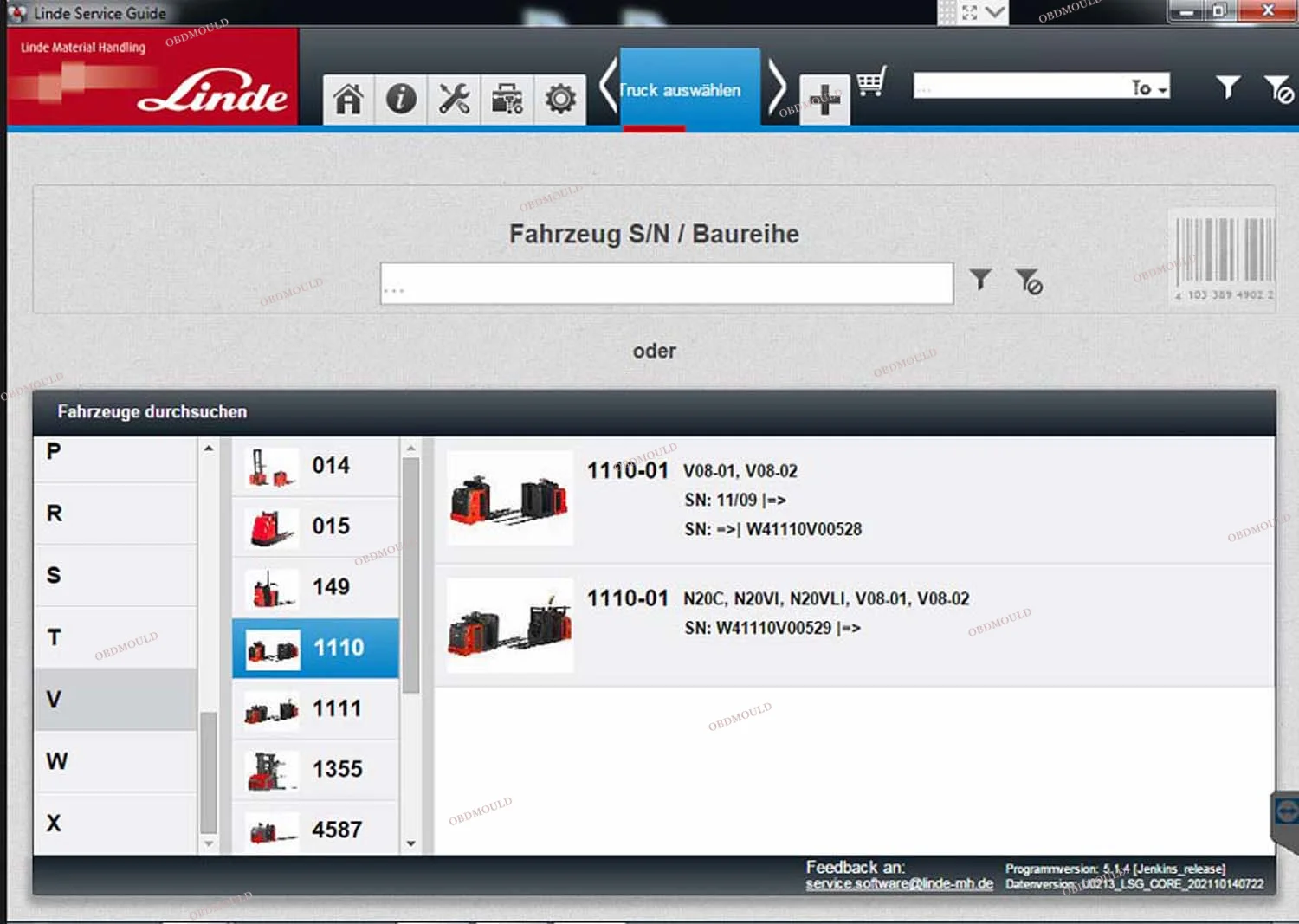Screen dimensions: 1299x924
Task: Open the blue side tab icon at the right edge
Action: point(1286,812)
